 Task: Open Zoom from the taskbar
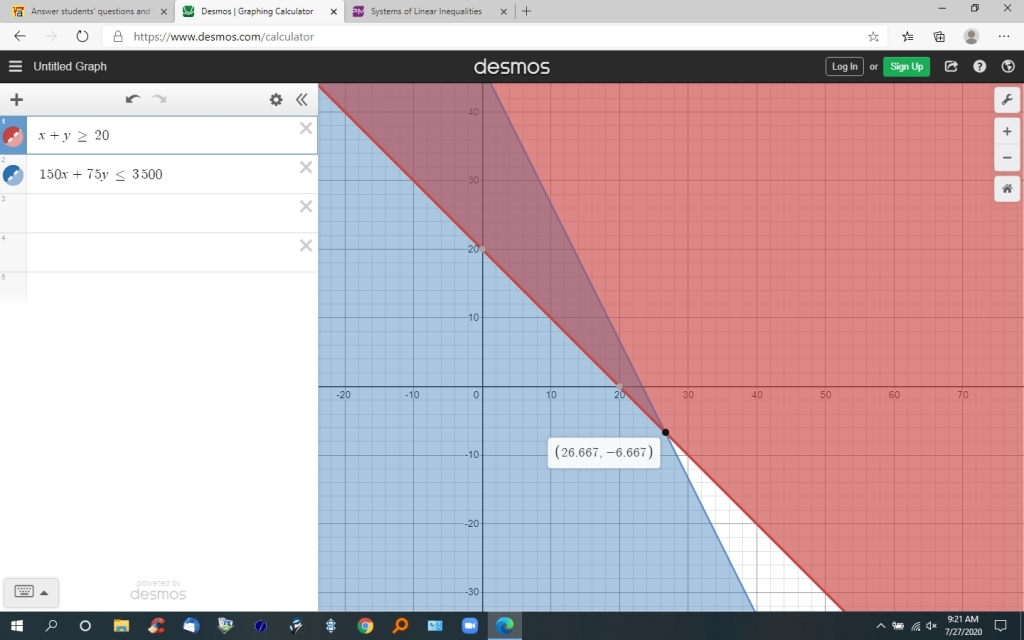(470, 626)
